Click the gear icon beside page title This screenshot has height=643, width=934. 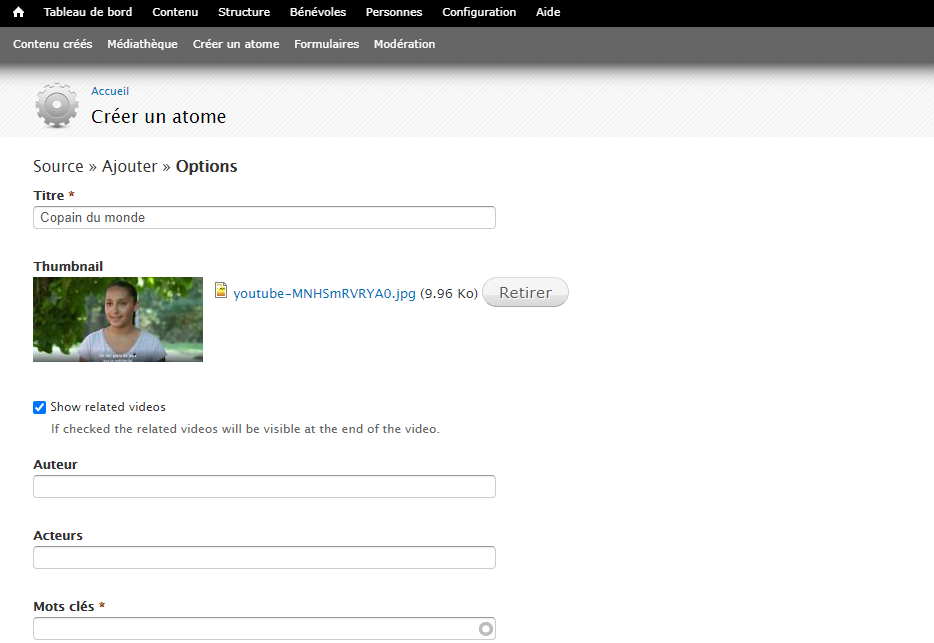tap(56, 105)
